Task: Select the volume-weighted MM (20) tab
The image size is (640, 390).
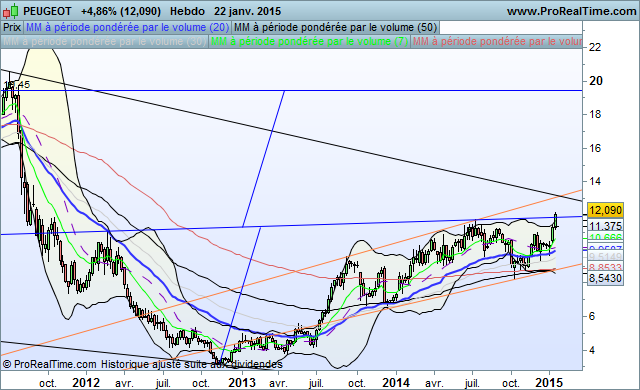Action: [x=127, y=28]
